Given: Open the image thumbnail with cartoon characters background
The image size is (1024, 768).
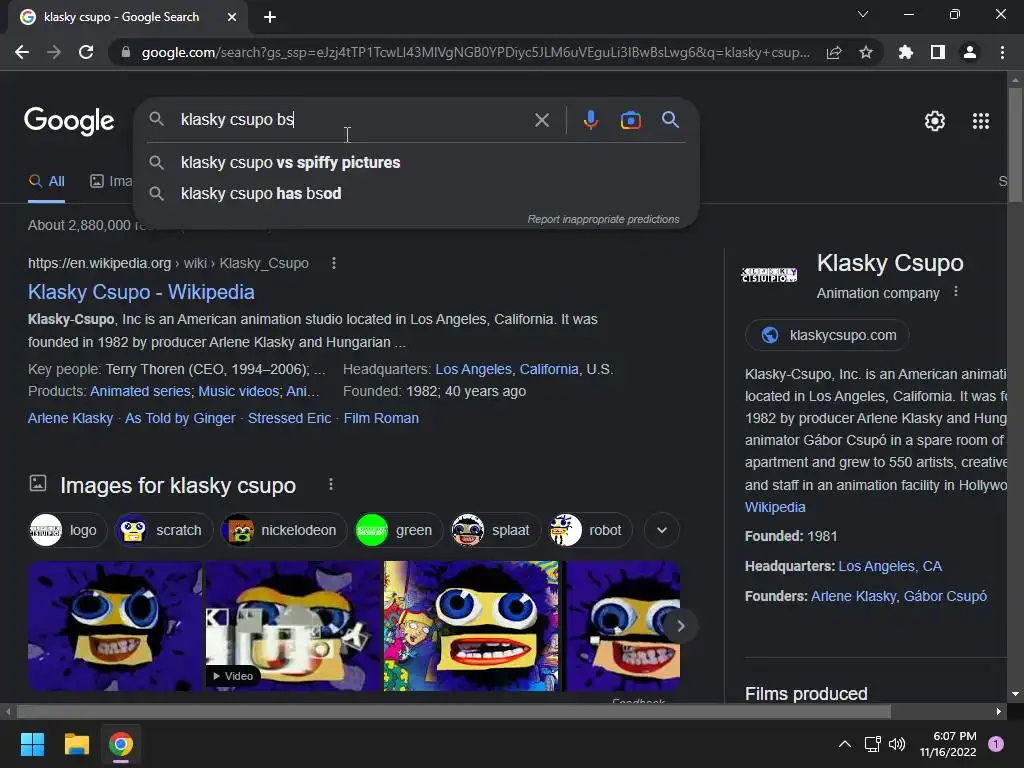Looking at the screenshot, I should 471,626.
